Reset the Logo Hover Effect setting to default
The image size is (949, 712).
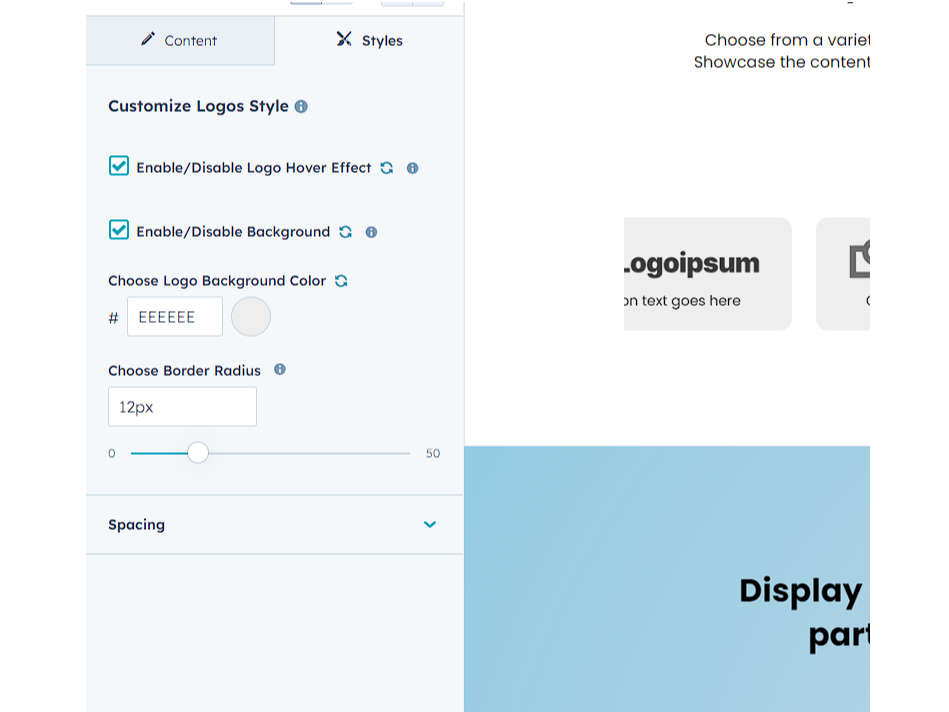click(x=387, y=168)
